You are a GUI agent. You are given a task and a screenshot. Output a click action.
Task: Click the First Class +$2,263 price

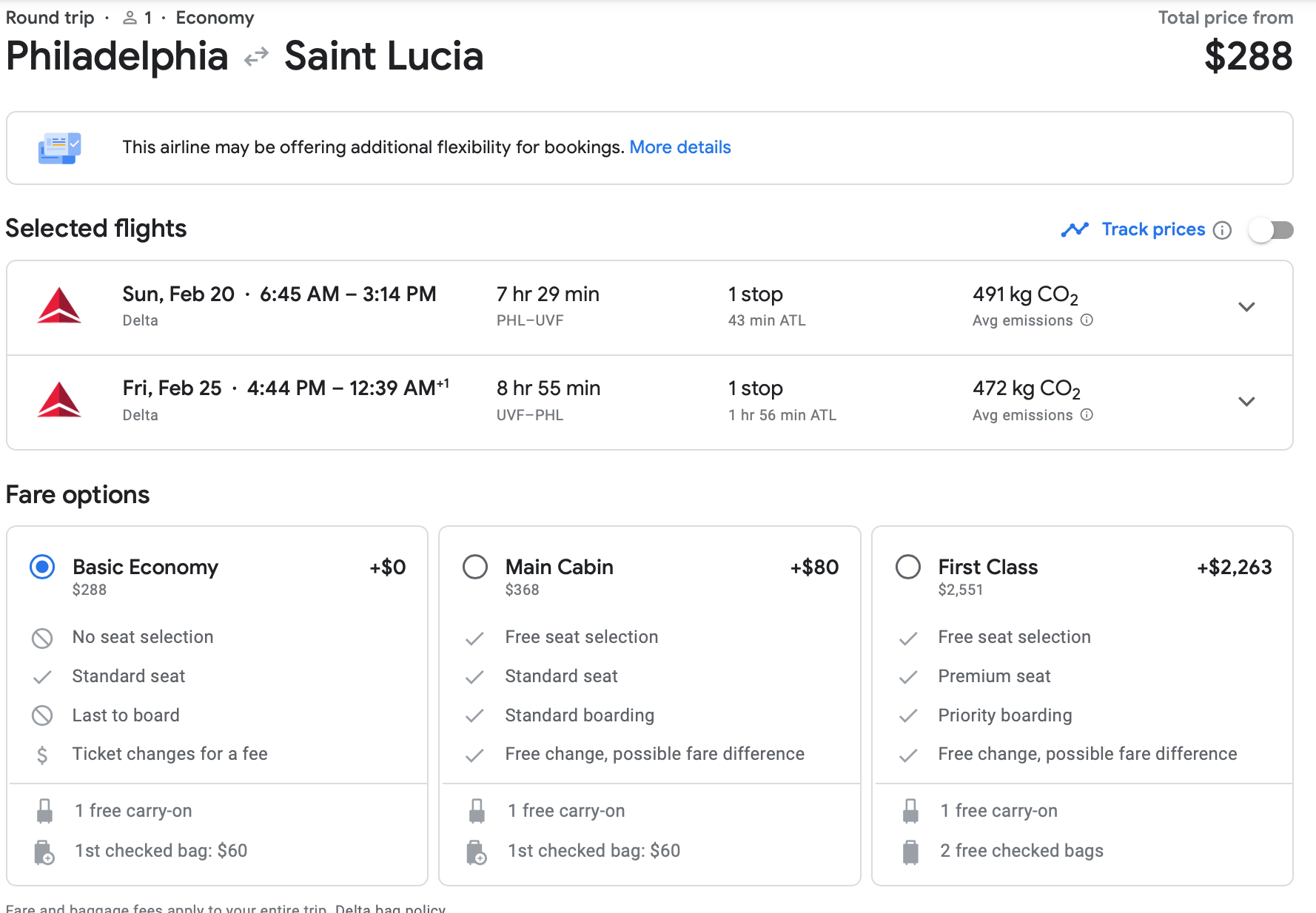(x=1234, y=567)
